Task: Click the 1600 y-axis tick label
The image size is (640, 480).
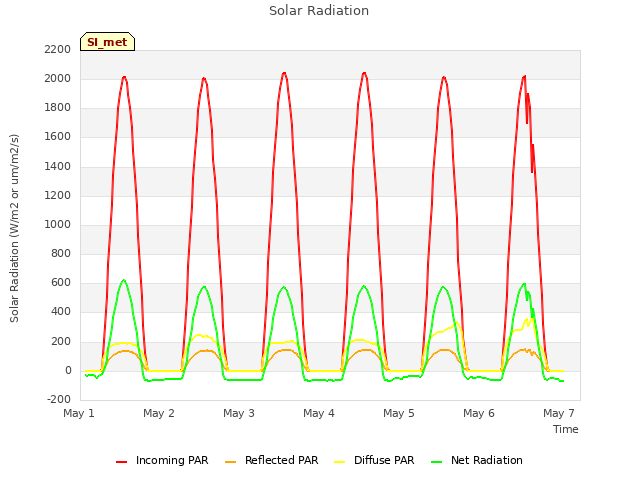Action: pos(58,137)
